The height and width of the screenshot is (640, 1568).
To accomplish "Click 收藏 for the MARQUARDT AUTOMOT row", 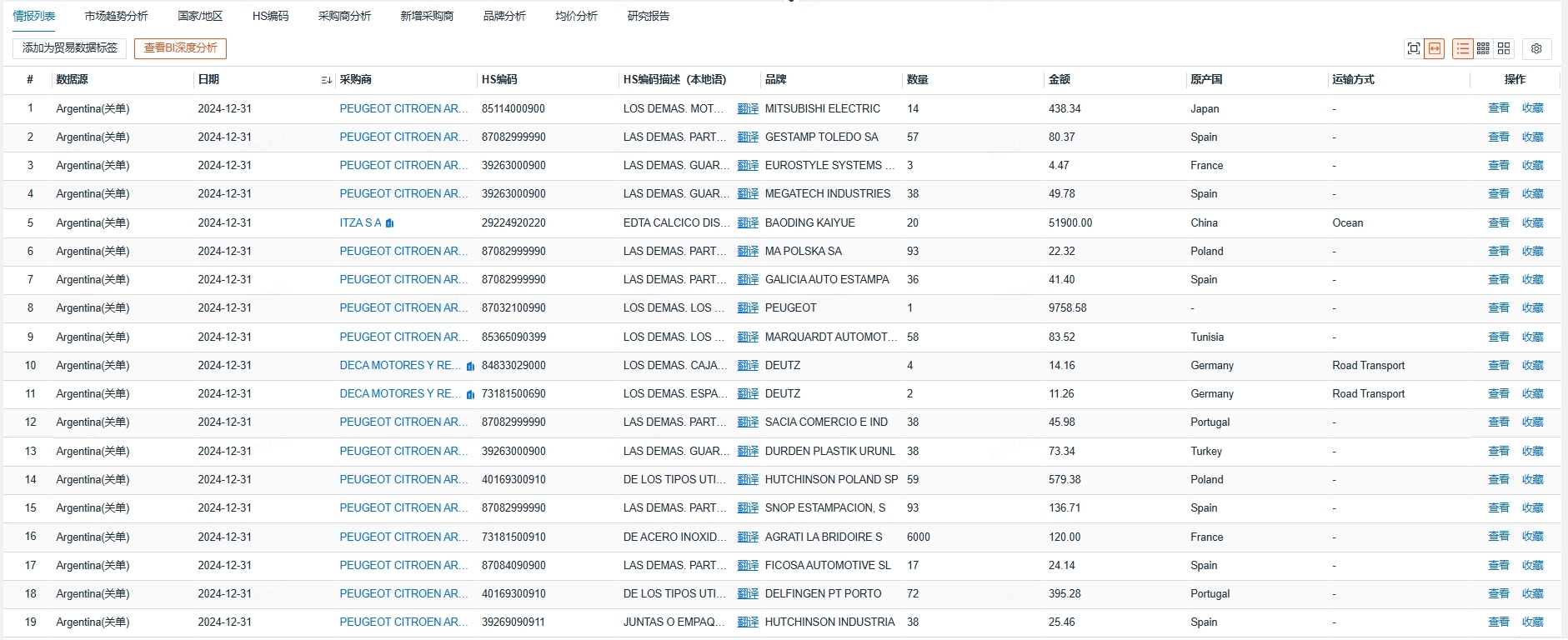I will click(x=1533, y=337).
